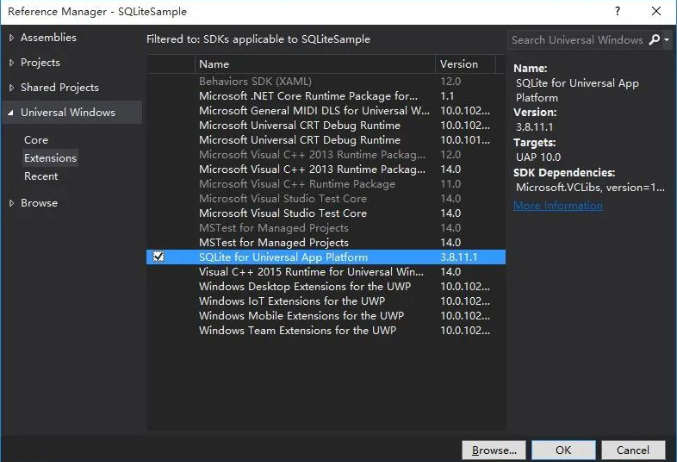Select Behaviors SDK (XAML) row
Viewport: 679px width, 462px height.
(x=326, y=81)
